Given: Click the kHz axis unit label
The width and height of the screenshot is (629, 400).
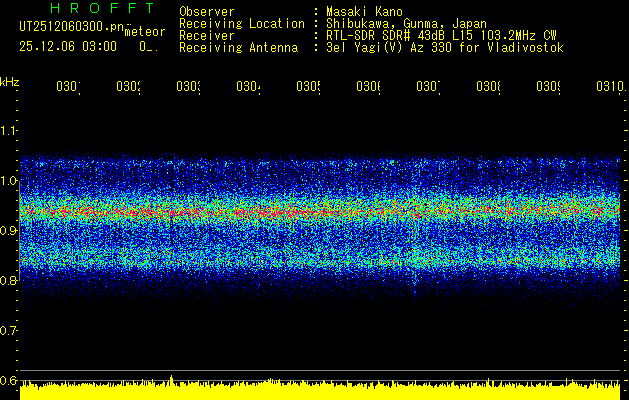Looking at the screenshot, I should [10, 82].
